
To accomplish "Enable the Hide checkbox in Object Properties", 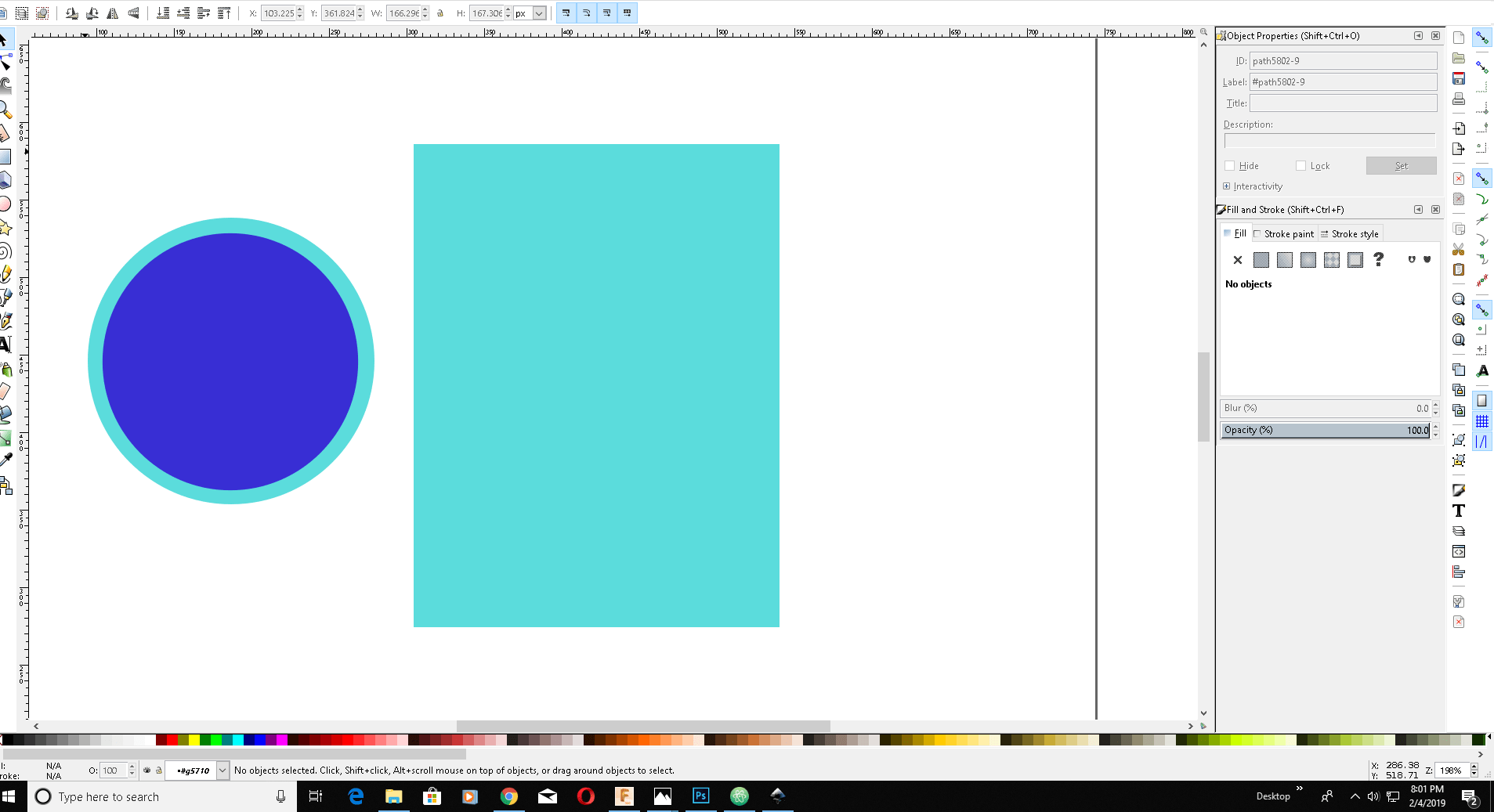I will coord(1230,166).
